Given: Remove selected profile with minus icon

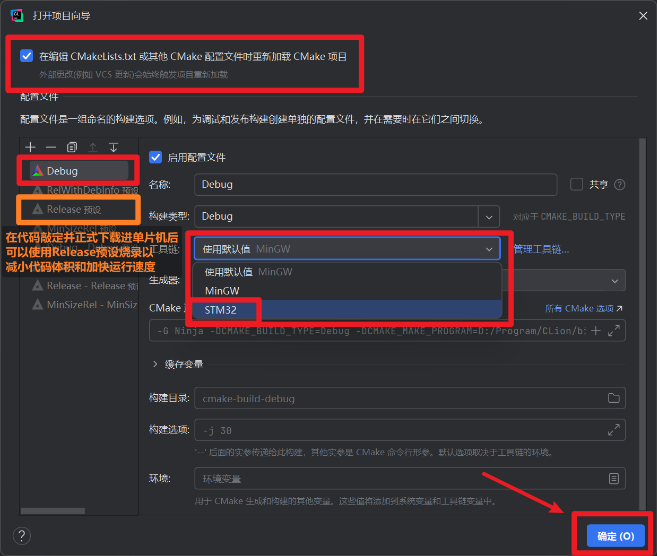Looking at the screenshot, I should (x=51, y=147).
